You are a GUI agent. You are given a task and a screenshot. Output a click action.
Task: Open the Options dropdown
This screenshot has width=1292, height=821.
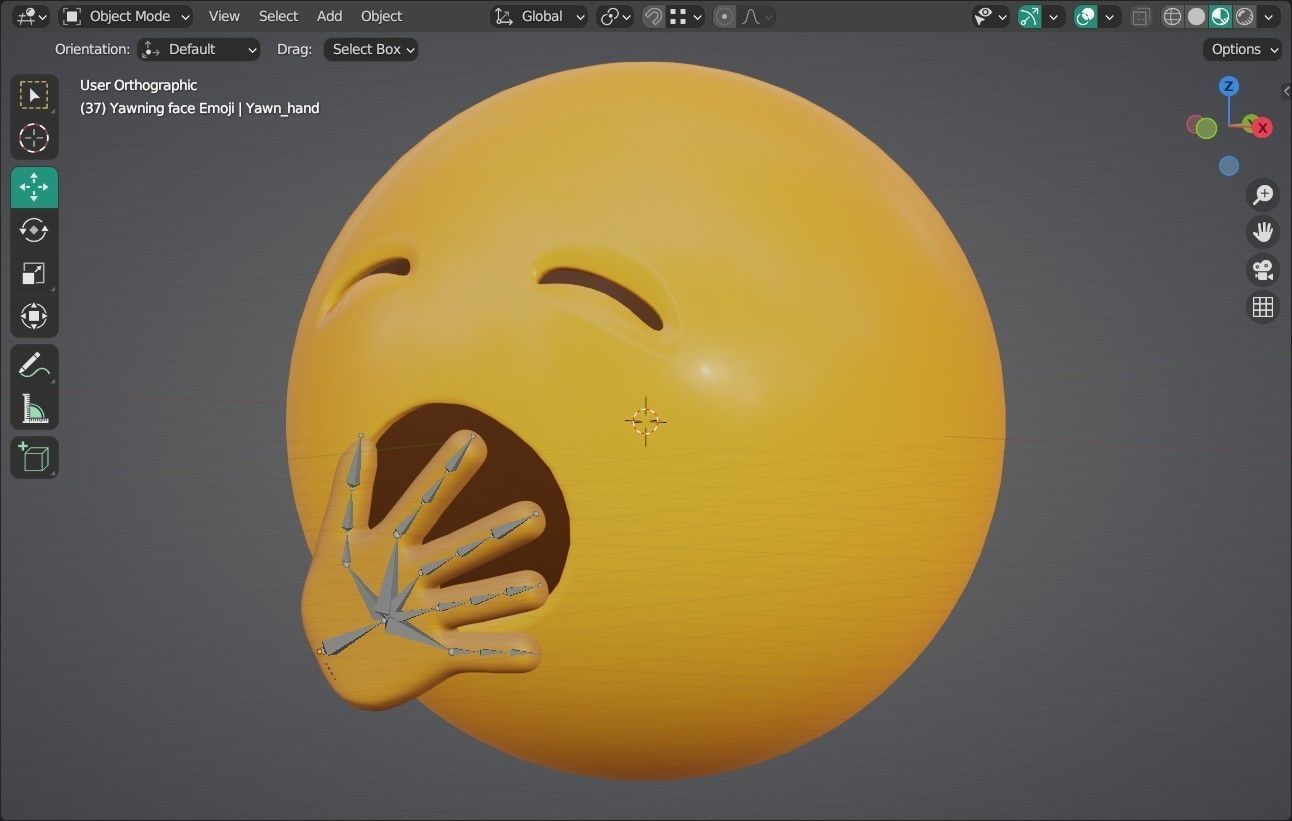[1243, 49]
